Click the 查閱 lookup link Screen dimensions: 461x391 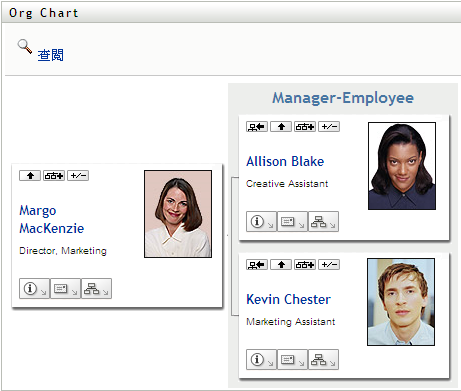tap(50, 55)
